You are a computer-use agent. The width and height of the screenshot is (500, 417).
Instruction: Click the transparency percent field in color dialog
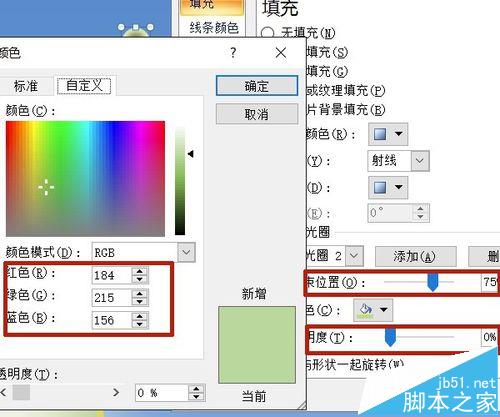click(162, 393)
